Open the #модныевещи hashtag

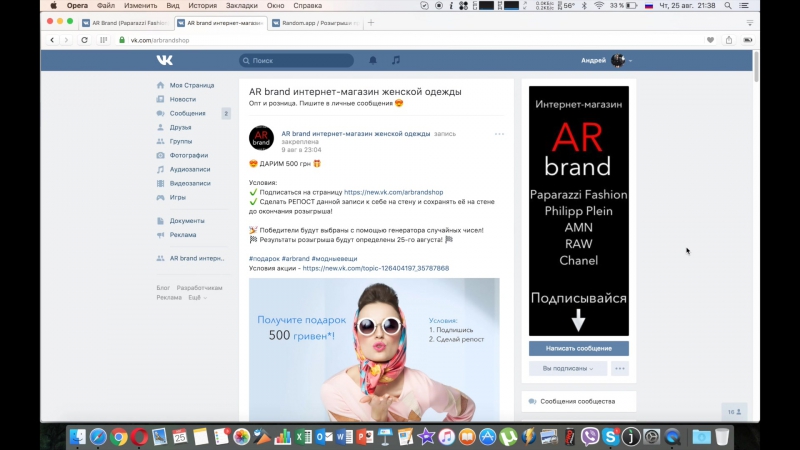tap(334, 259)
